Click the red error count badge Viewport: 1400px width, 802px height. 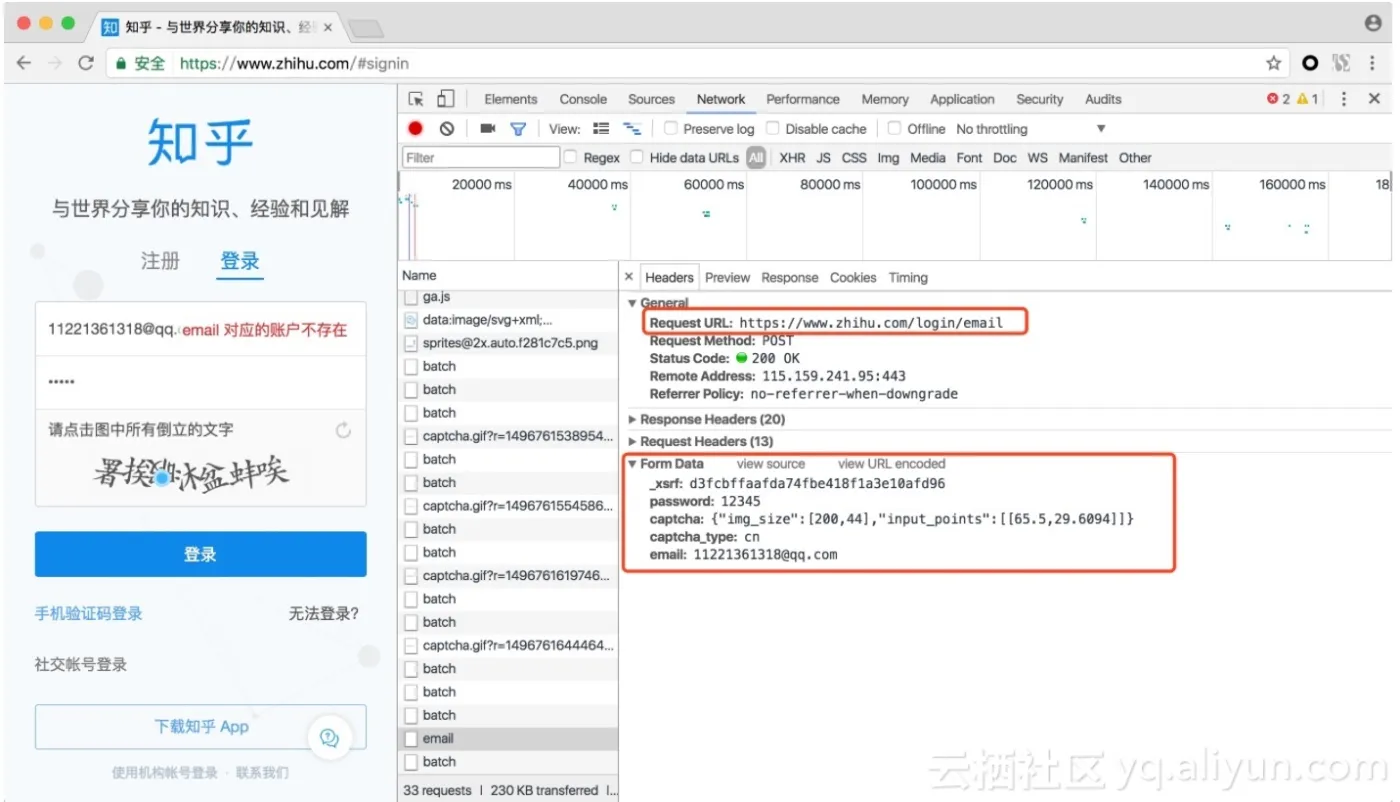(1278, 99)
